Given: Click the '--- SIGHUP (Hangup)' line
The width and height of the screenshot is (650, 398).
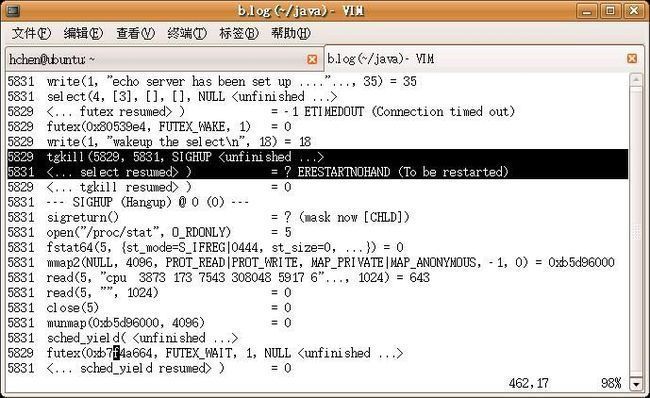Looking at the screenshot, I should [x=129, y=202].
